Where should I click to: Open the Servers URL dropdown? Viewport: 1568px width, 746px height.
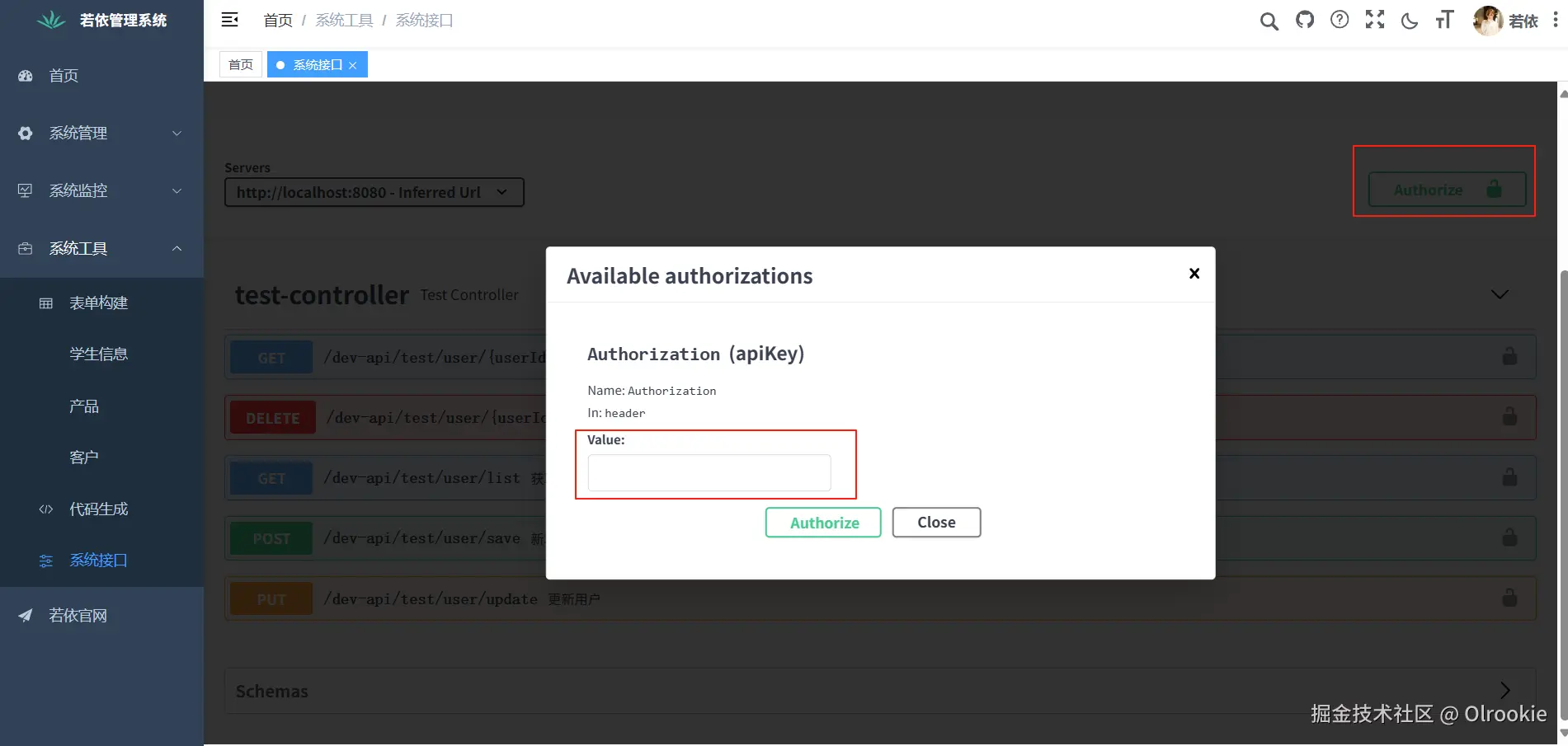pos(374,192)
